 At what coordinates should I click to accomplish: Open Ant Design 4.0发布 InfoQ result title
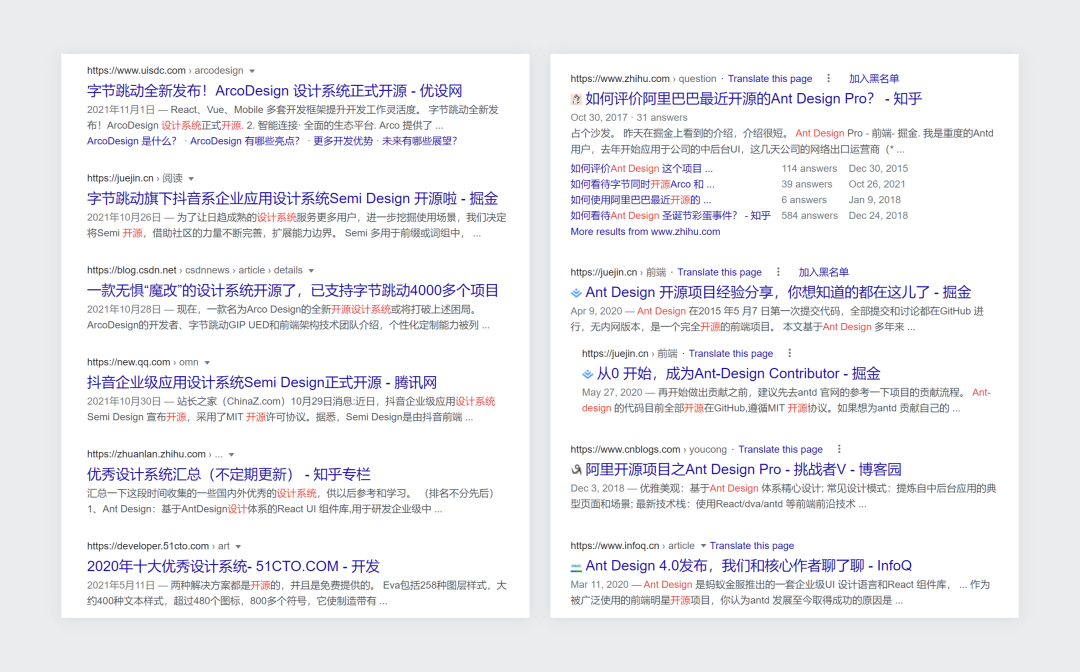(749, 565)
